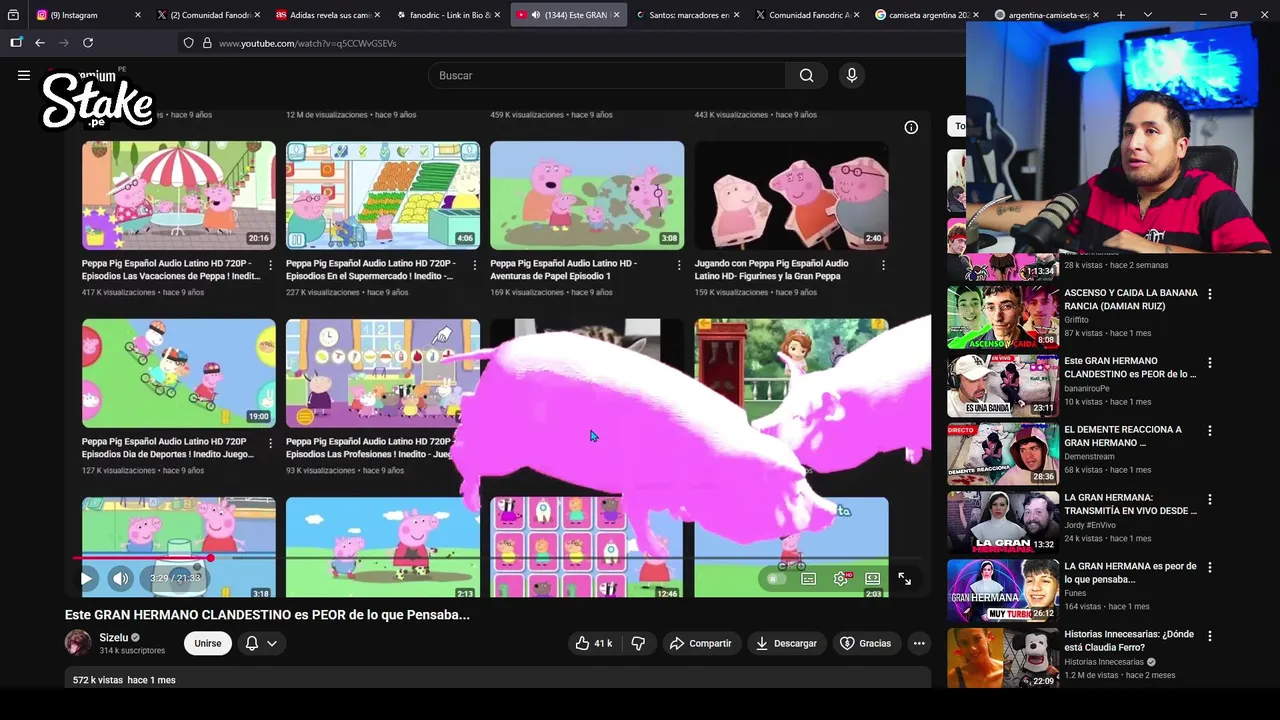Image resolution: width=1280 pixels, height=720 pixels.
Task: Toggle subtitles in the video player
Action: click(x=808, y=579)
